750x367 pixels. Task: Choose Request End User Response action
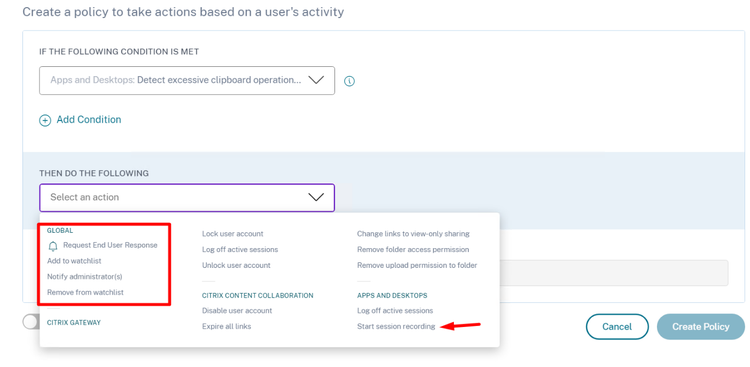tap(110, 245)
